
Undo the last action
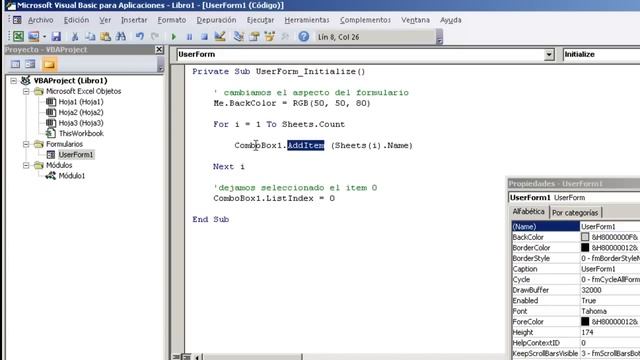click(140, 36)
